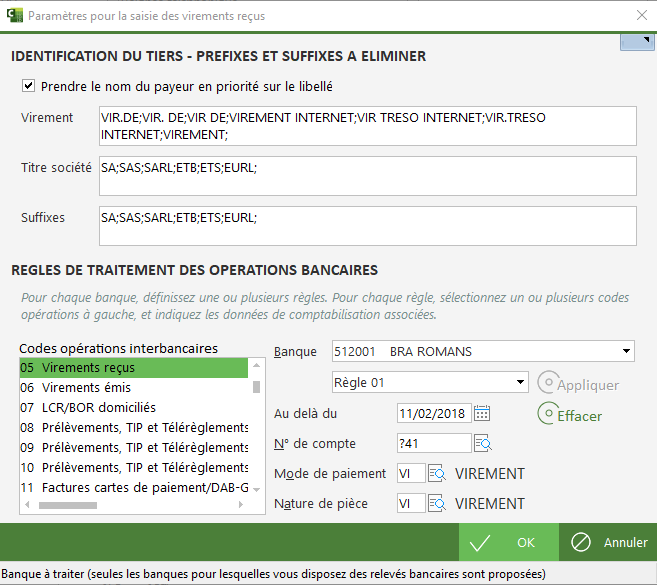657x585 pixels.
Task: Open the calendar picker for Au delà du
Action: [x=482, y=413]
